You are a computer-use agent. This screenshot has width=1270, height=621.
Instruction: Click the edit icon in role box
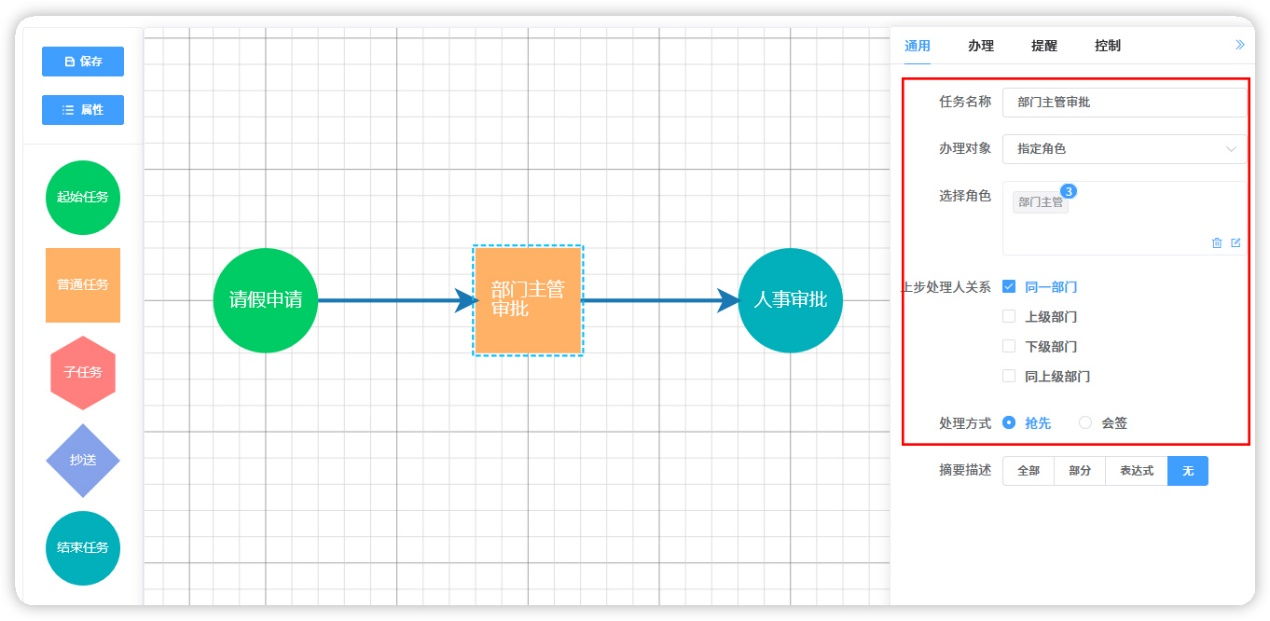(x=1236, y=243)
